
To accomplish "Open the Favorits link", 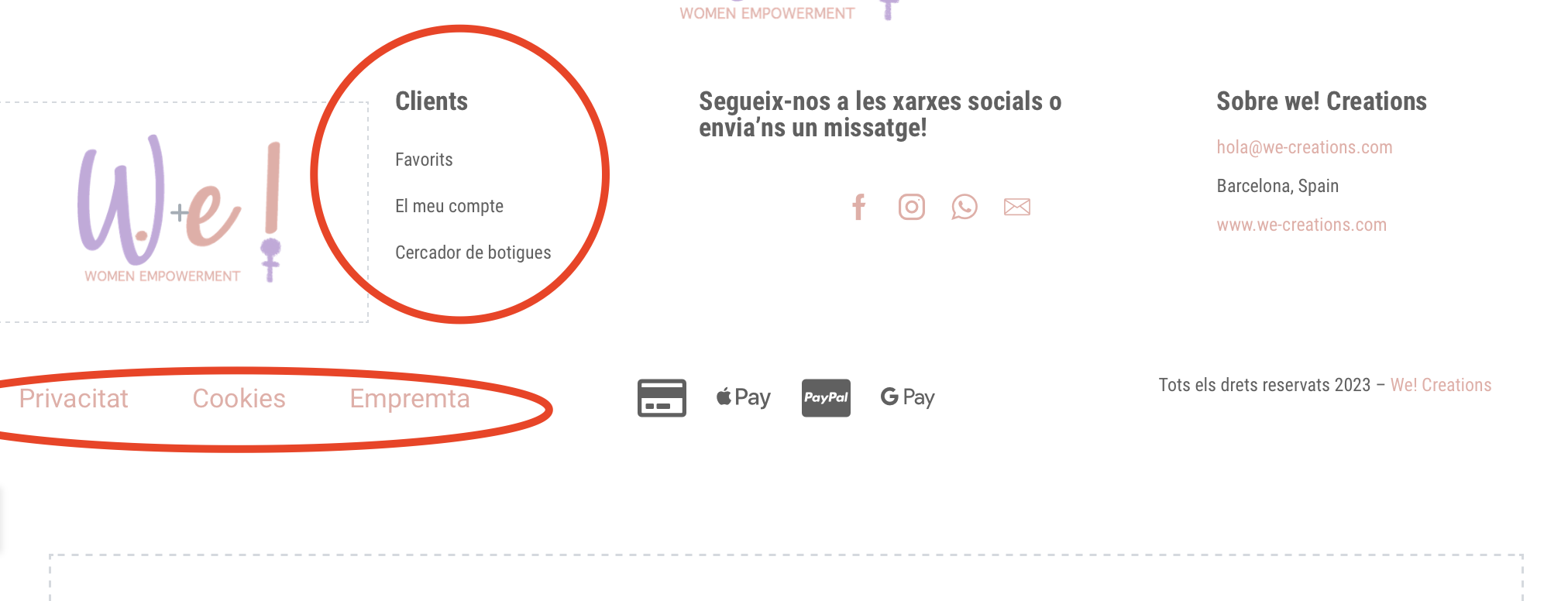I will tap(424, 160).
